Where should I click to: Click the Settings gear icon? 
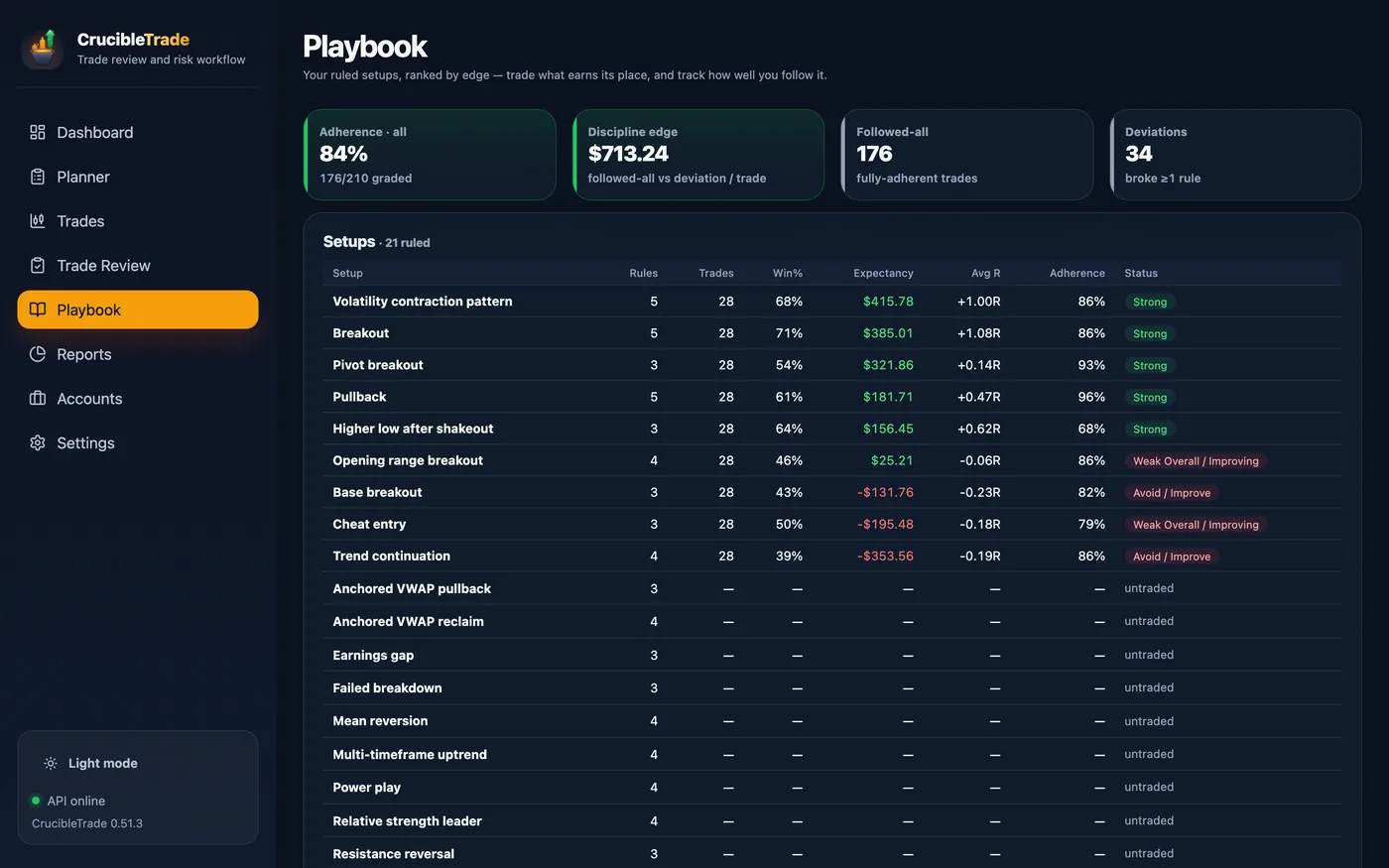(x=38, y=442)
